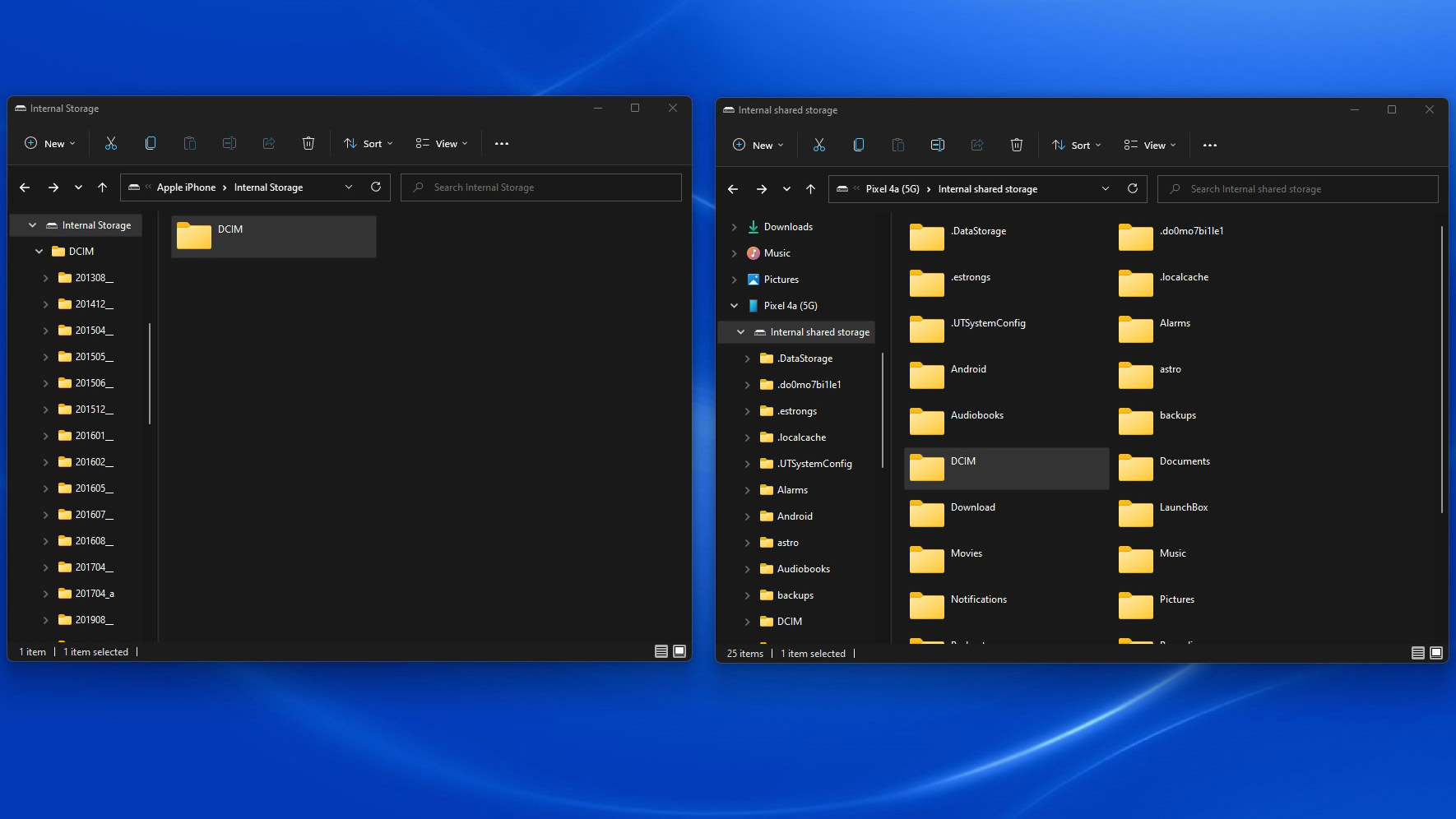Go up one level in iPhone window
The image size is (1456, 819).
pyautogui.click(x=102, y=187)
